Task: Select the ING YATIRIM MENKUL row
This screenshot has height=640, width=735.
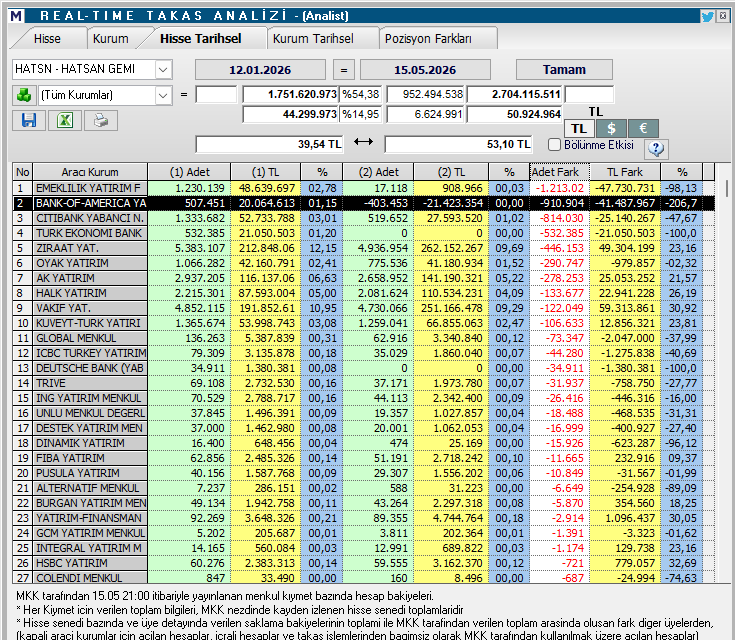Action: (x=363, y=398)
